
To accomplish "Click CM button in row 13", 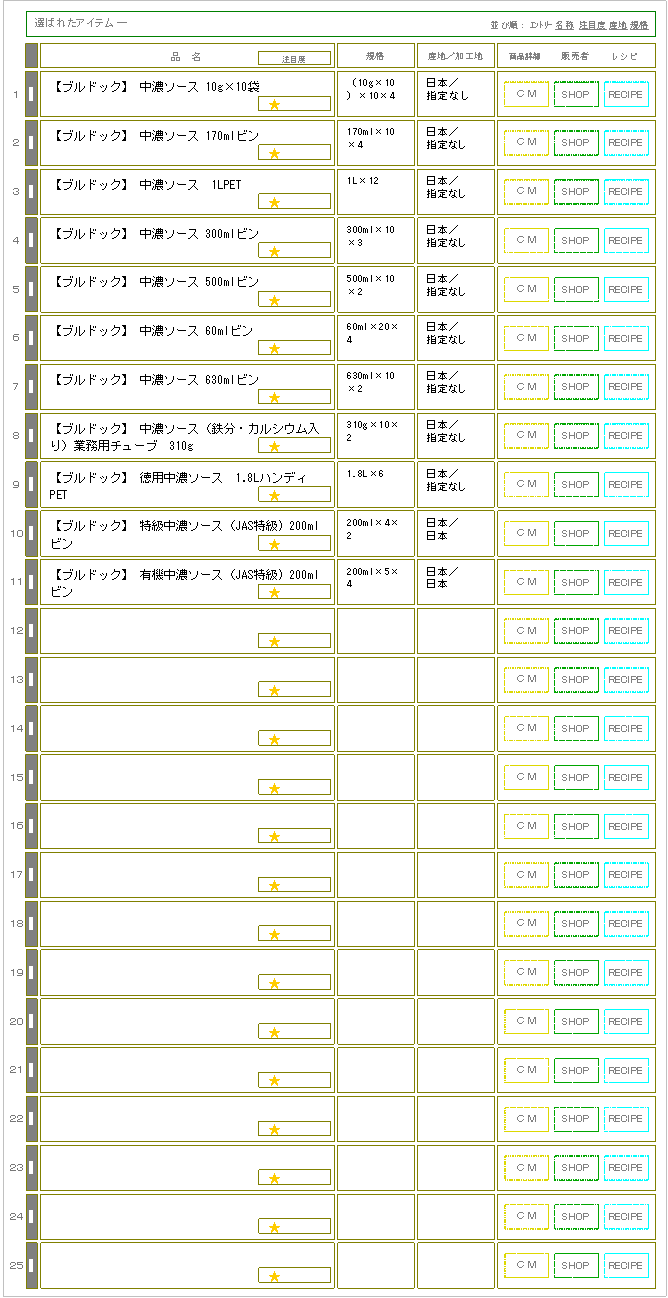I will click(526, 680).
